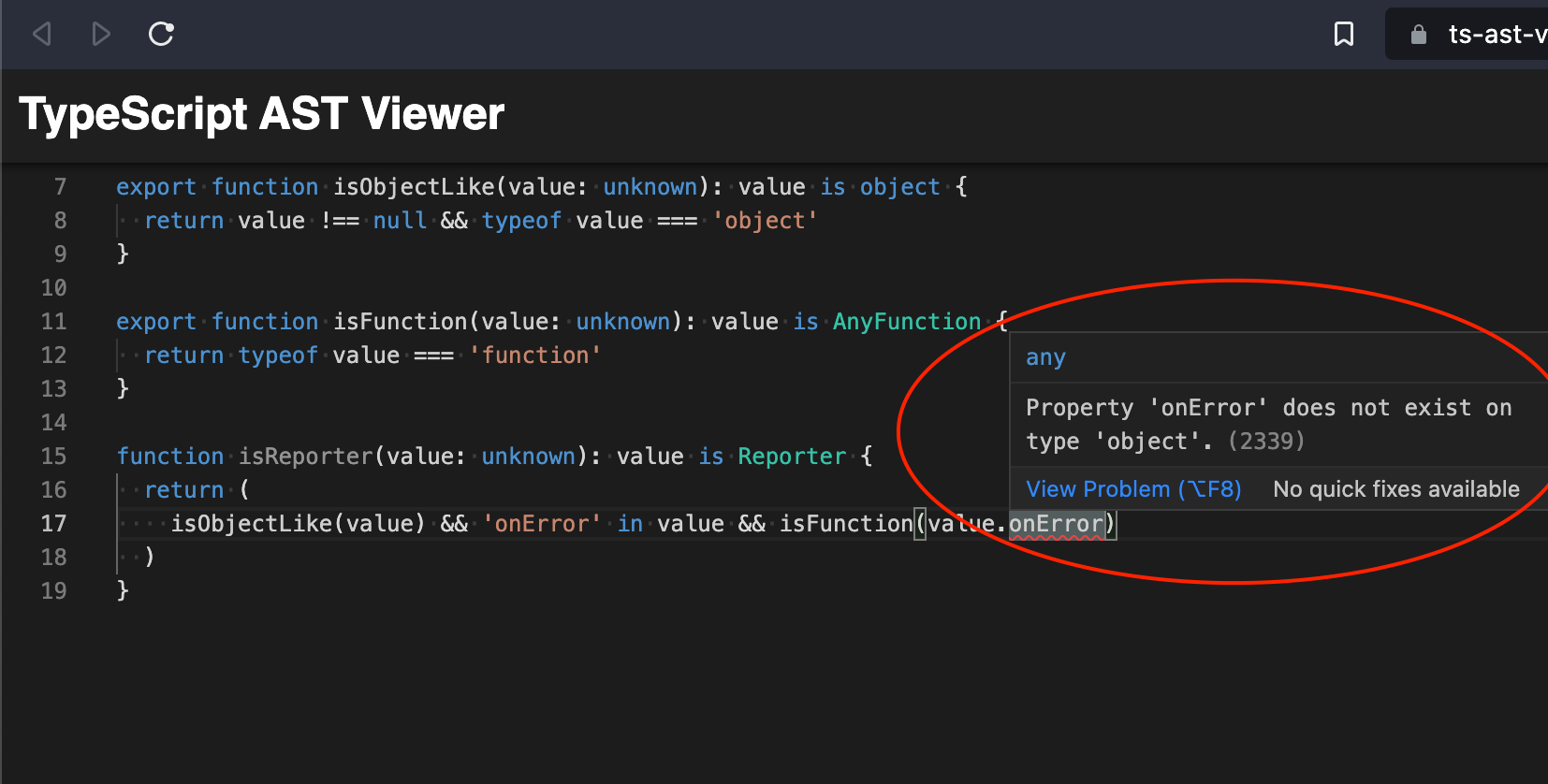Select line number 16 in the gutter

pyautogui.click(x=54, y=490)
